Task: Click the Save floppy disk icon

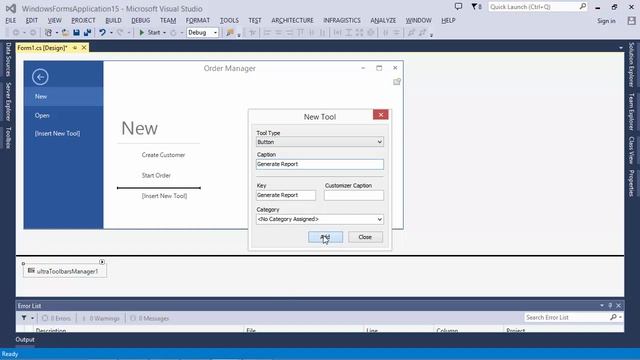Action: point(76,32)
